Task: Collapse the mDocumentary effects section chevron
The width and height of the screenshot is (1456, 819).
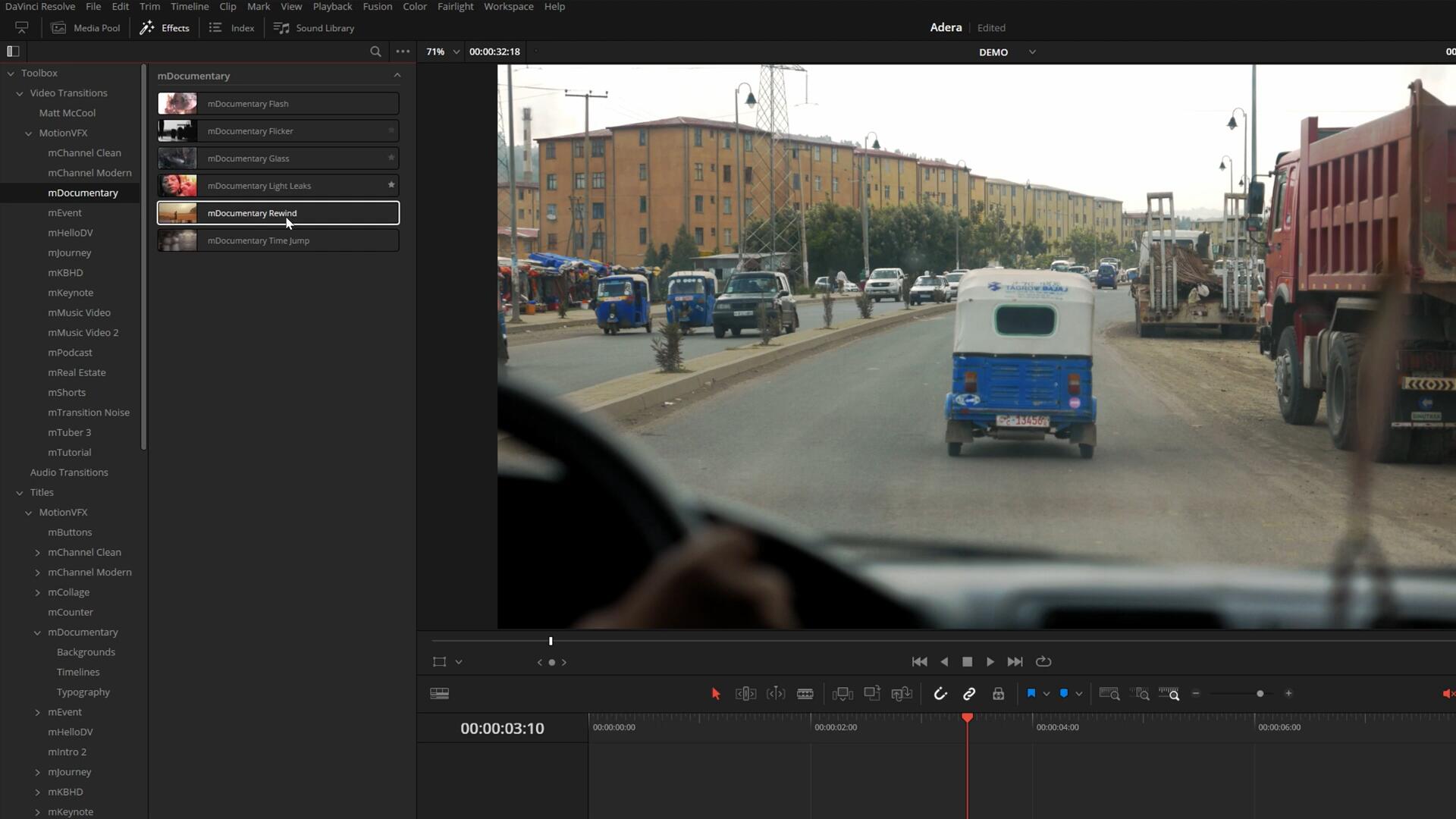Action: coord(397,75)
